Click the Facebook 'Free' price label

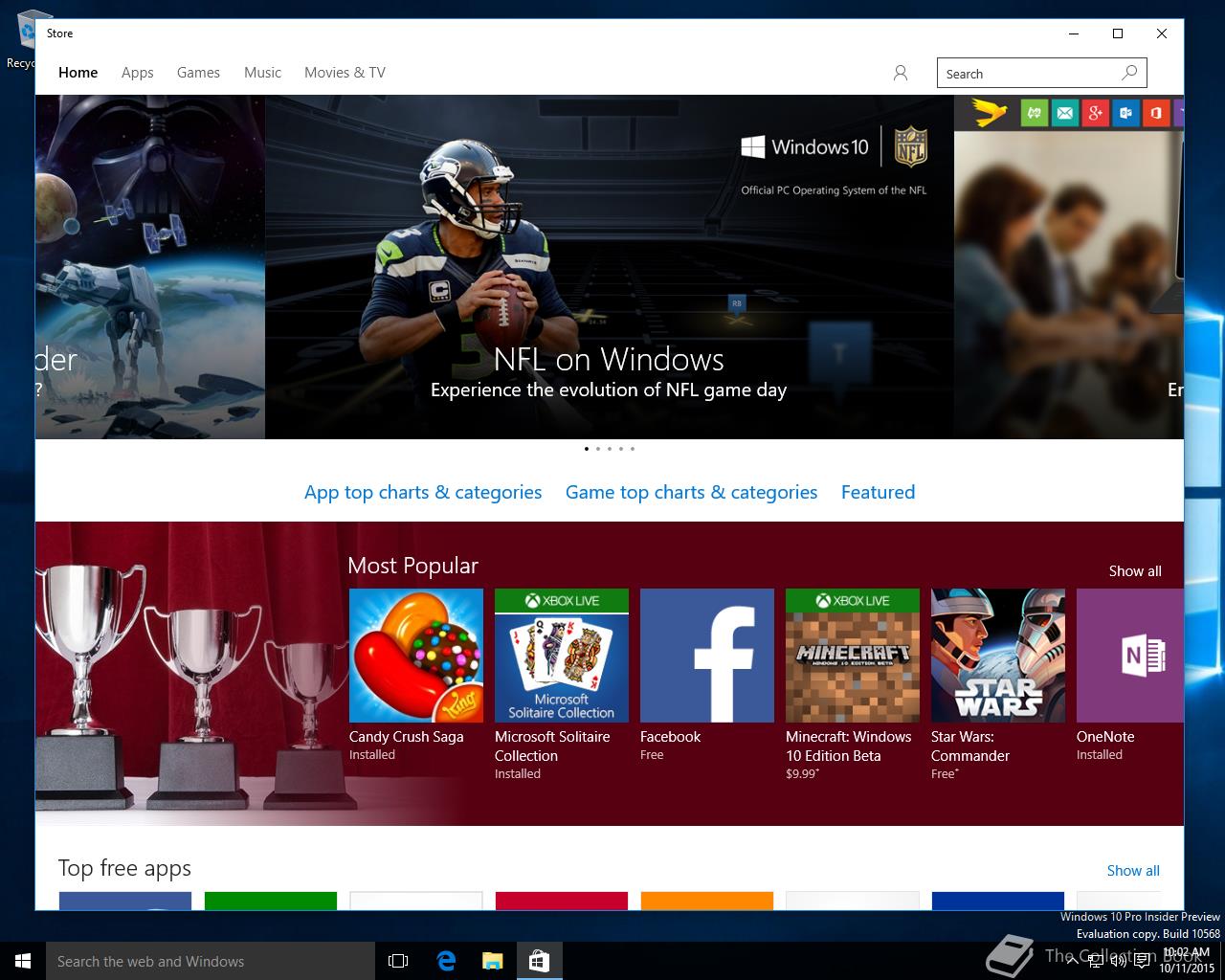pyautogui.click(x=652, y=755)
